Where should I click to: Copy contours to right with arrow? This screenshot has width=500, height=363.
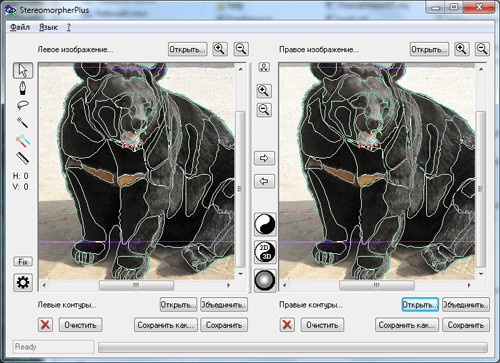coord(264,158)
